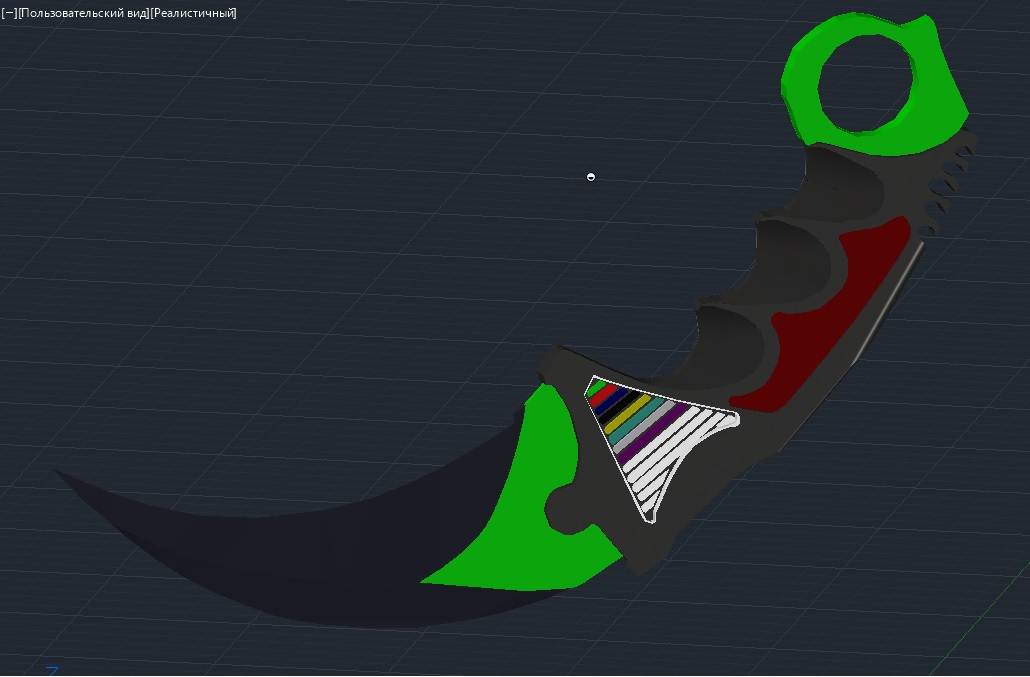Open the [−] viewport controls menu
Screen dimensions: 1030x677
pos(9,13)
